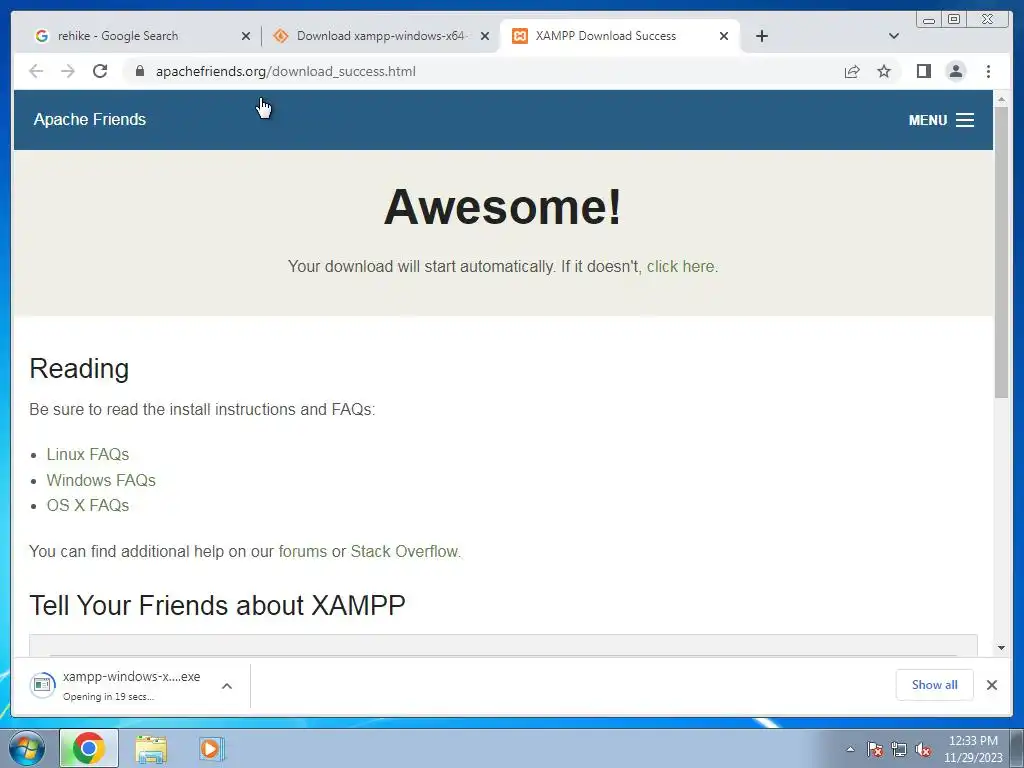Open the Apache Friends home link

(90, 120)
